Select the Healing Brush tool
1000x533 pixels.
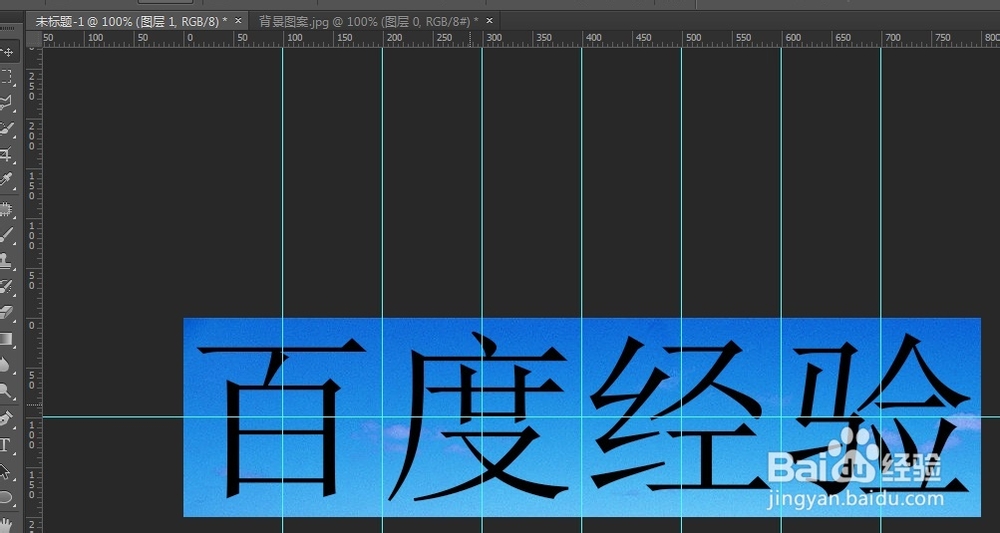point(6,209)
